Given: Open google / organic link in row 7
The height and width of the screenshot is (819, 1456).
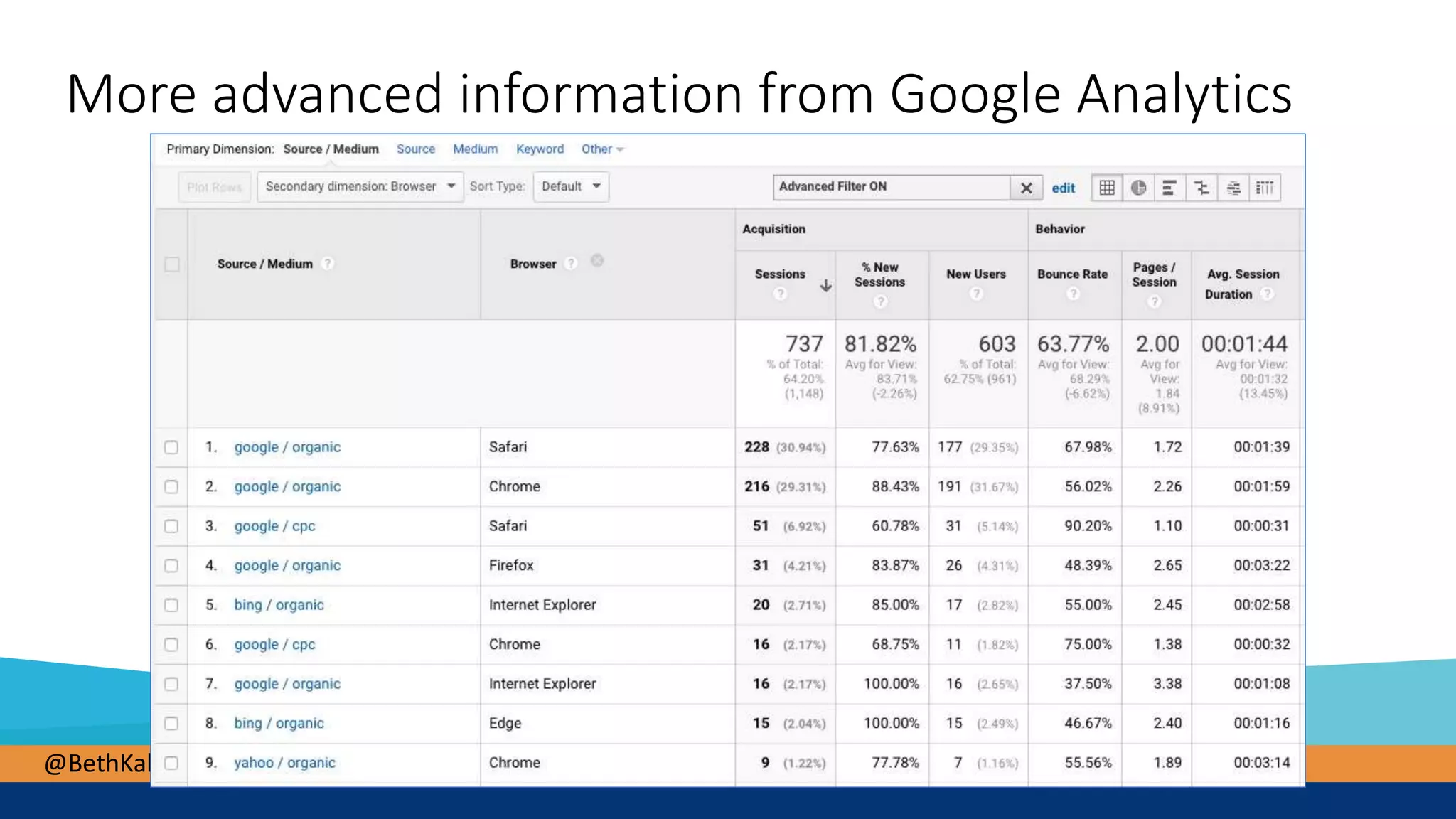Looking at the screenshot, I should click(x=287, y=684).
